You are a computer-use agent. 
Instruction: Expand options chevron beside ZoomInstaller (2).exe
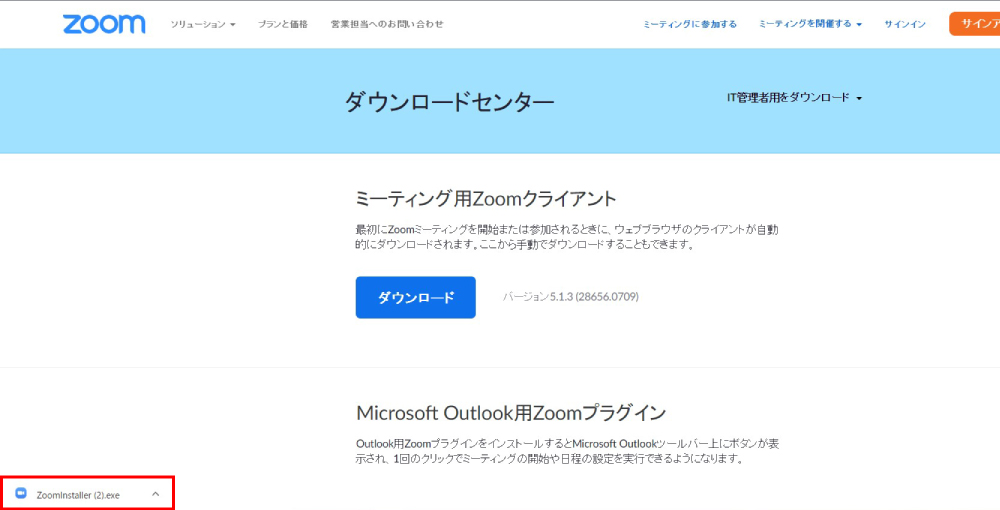point(155,494)
